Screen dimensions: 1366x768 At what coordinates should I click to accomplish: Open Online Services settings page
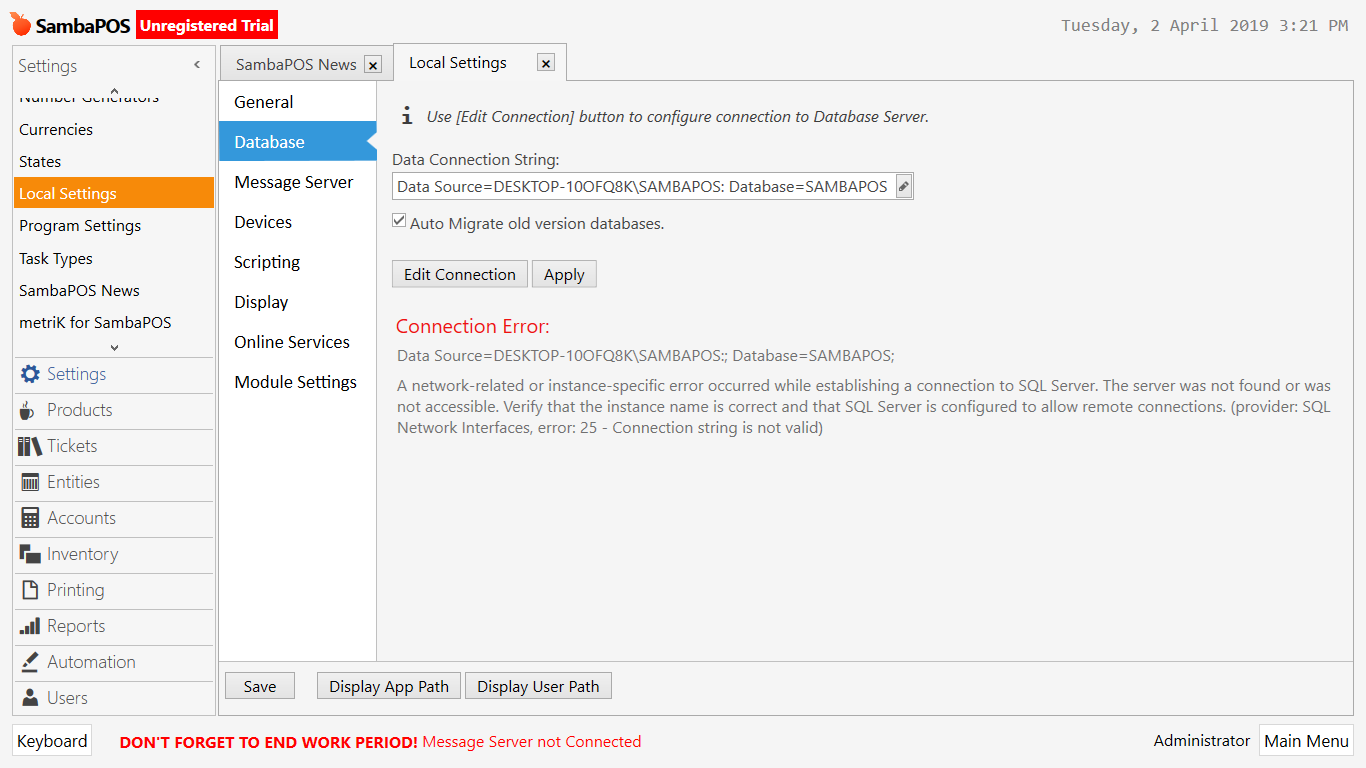[x=298, y=342]
